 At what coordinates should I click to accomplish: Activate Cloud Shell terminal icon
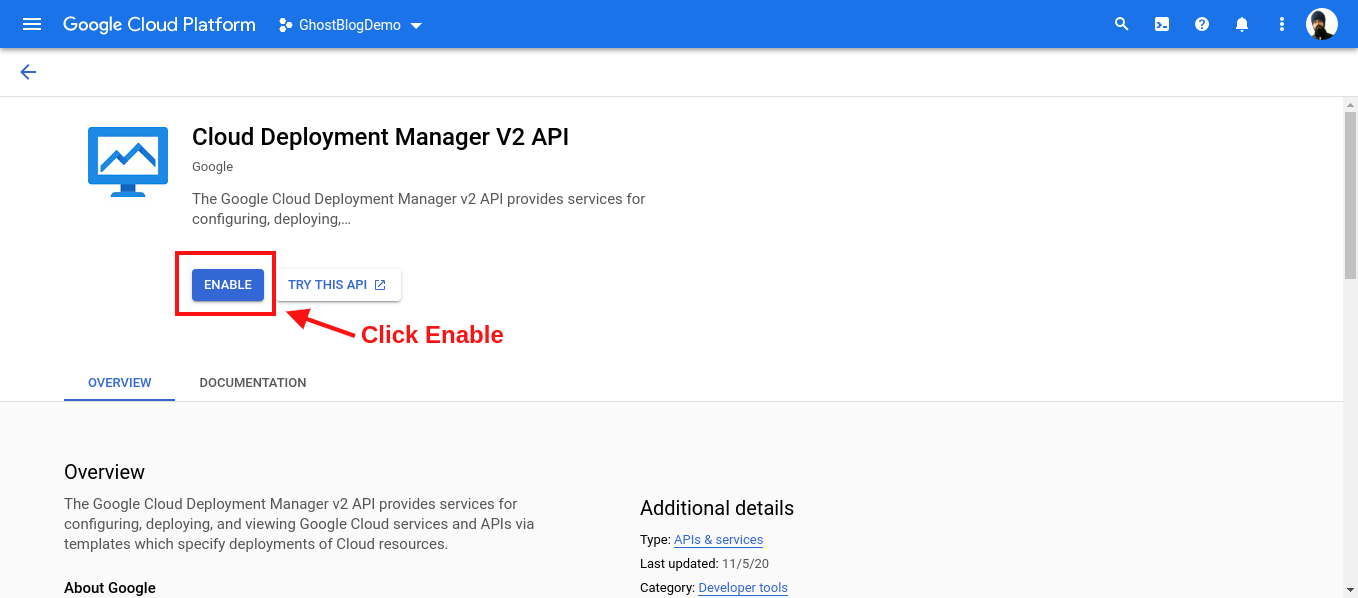coord(1162,24)
